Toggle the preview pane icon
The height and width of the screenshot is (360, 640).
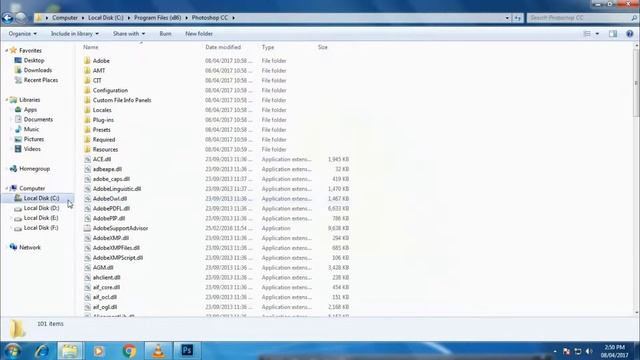click(x=613, y=34)
